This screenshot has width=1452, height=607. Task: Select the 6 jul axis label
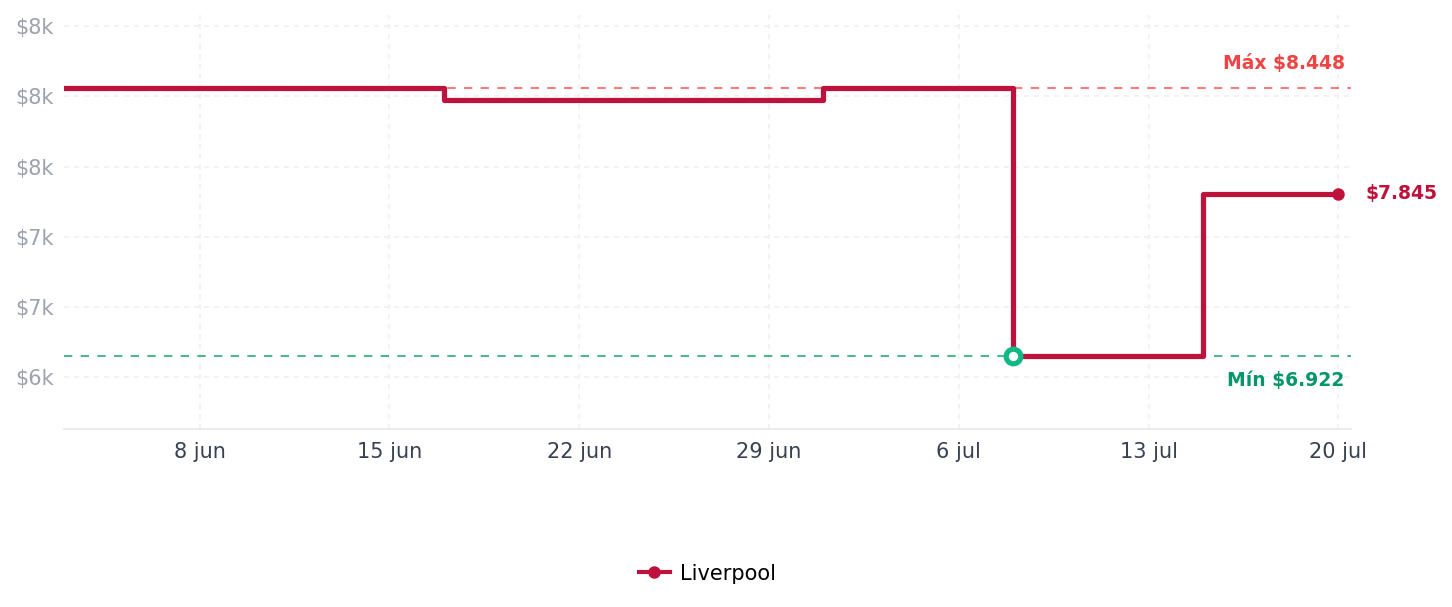[x=958, y=451]
